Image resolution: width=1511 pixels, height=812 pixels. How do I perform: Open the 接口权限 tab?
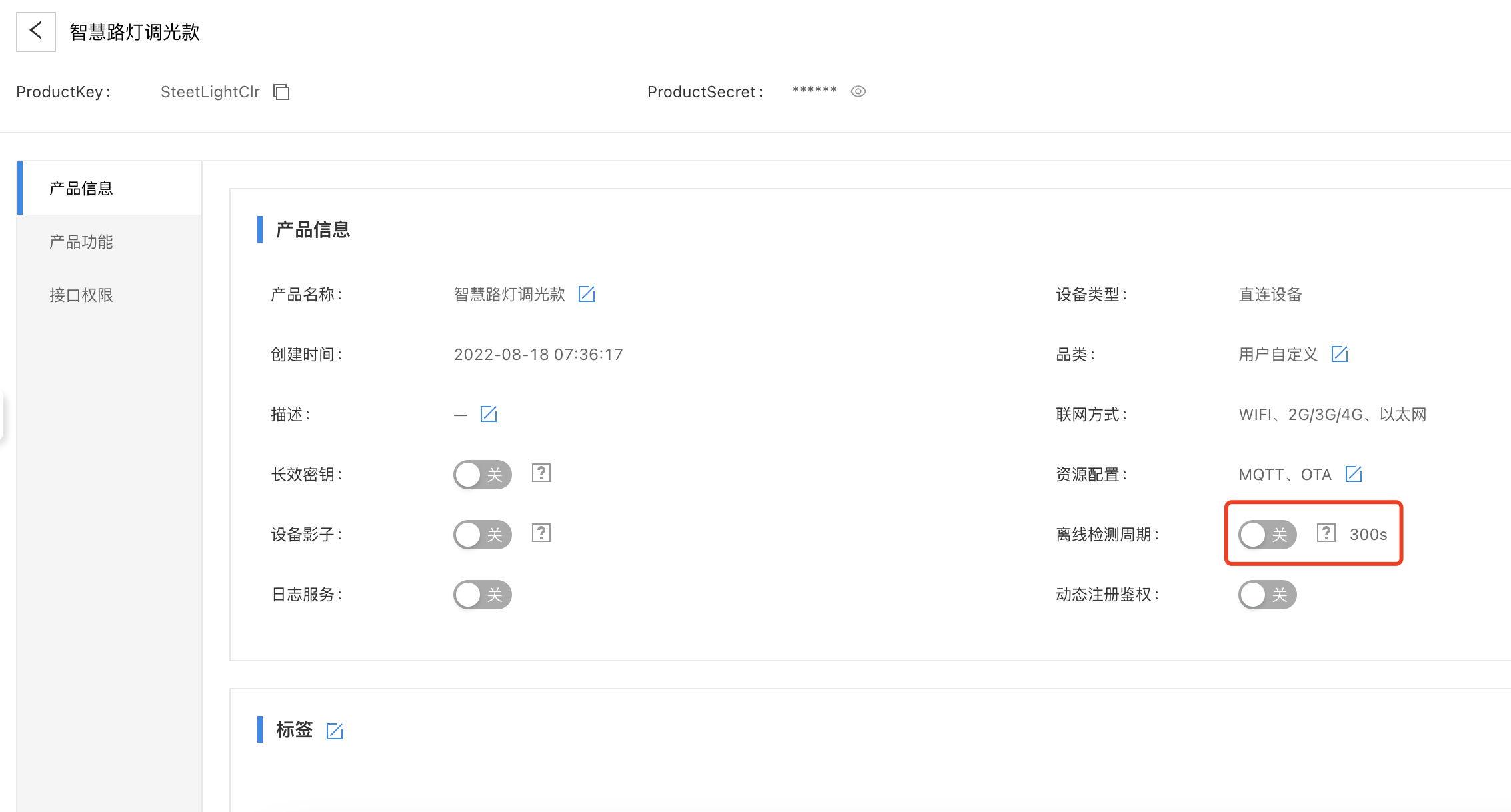[109, 295]
